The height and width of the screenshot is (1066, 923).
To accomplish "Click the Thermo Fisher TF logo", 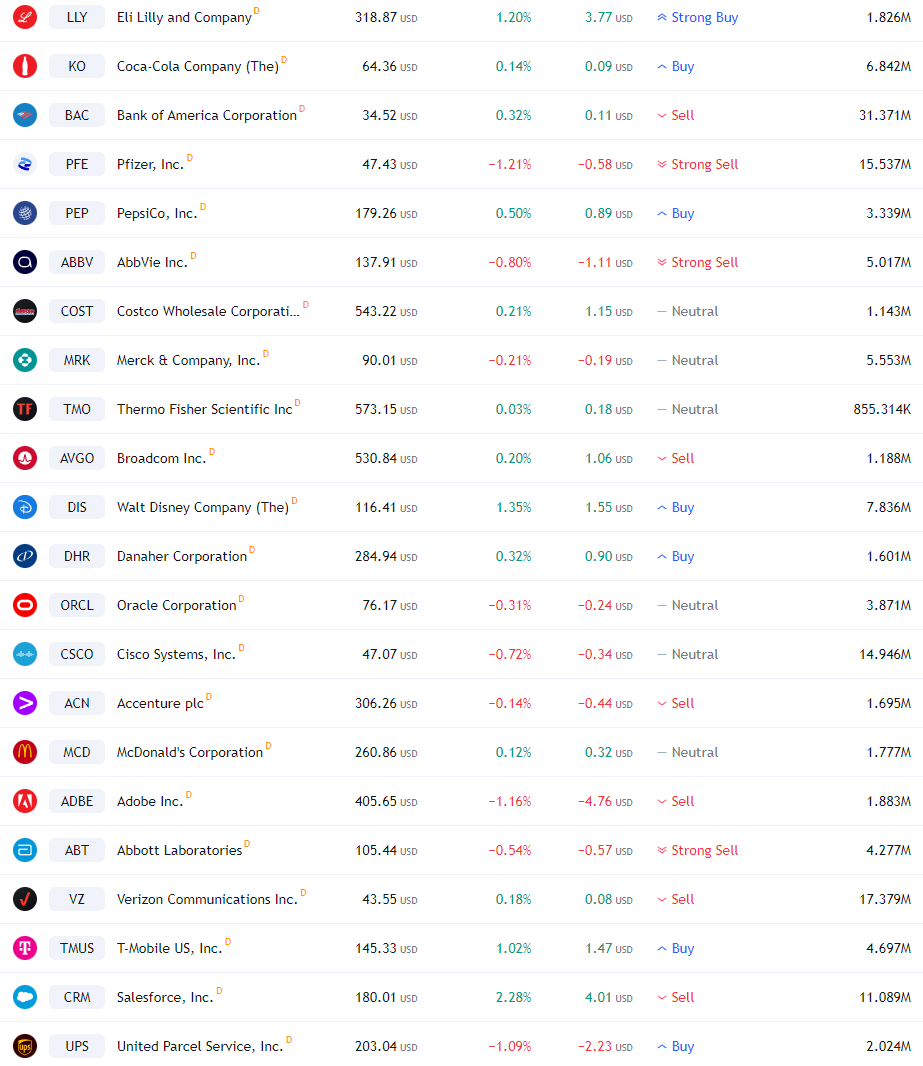I will coord(25,409).
